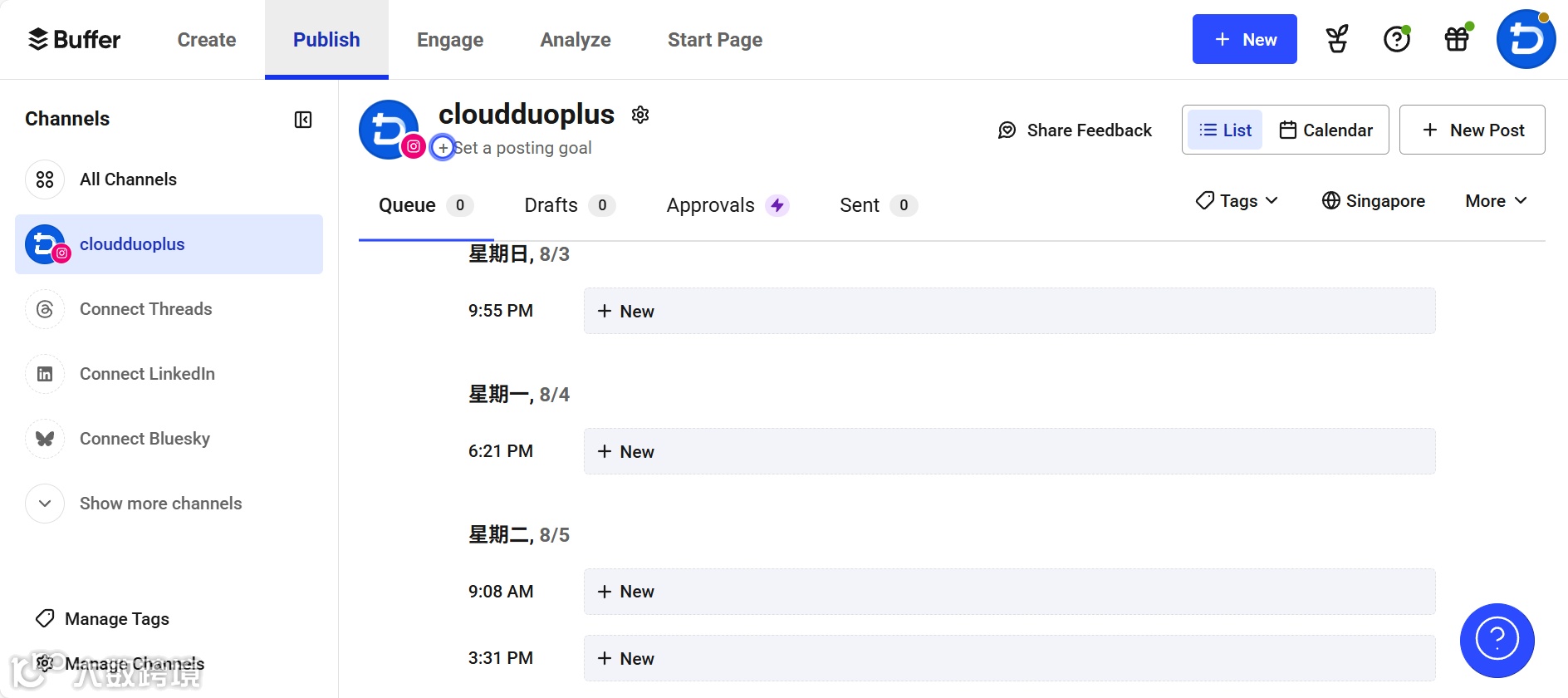Viewport: 1568px width, 698px height.
Task: Click the sprout plant icon in header
Action: (x=1336, y=39)
